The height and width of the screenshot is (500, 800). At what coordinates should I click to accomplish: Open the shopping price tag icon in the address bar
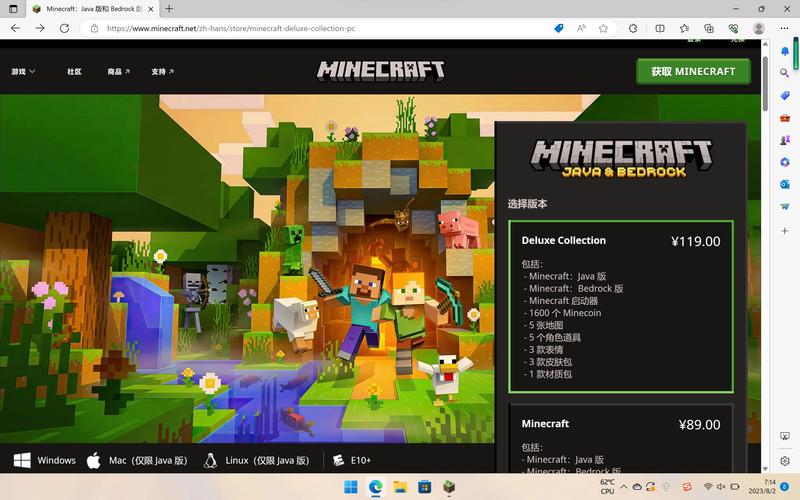tap(560, 28)
